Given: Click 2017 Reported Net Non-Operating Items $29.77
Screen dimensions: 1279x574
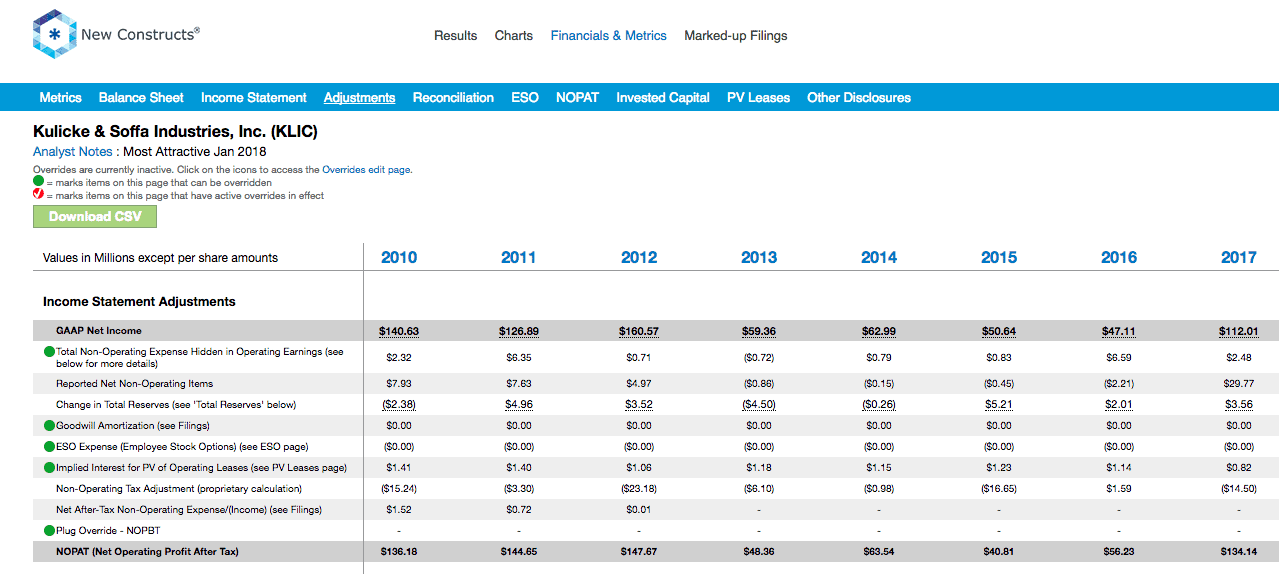Looking at the screenshot, I should tap(1239, 384).
